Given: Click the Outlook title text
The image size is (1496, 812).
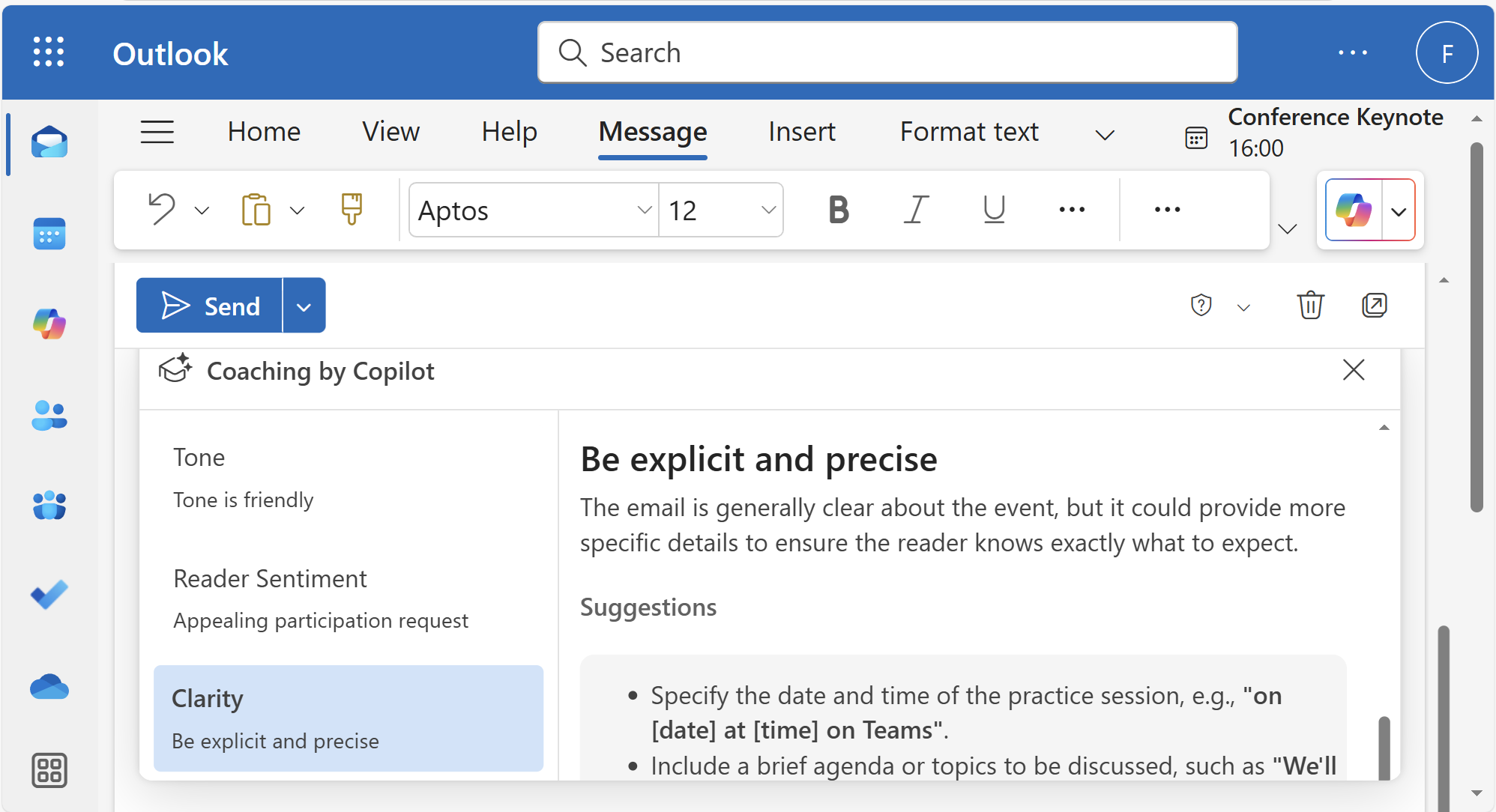Looking at the screenshot, I should tap(170, 54).
